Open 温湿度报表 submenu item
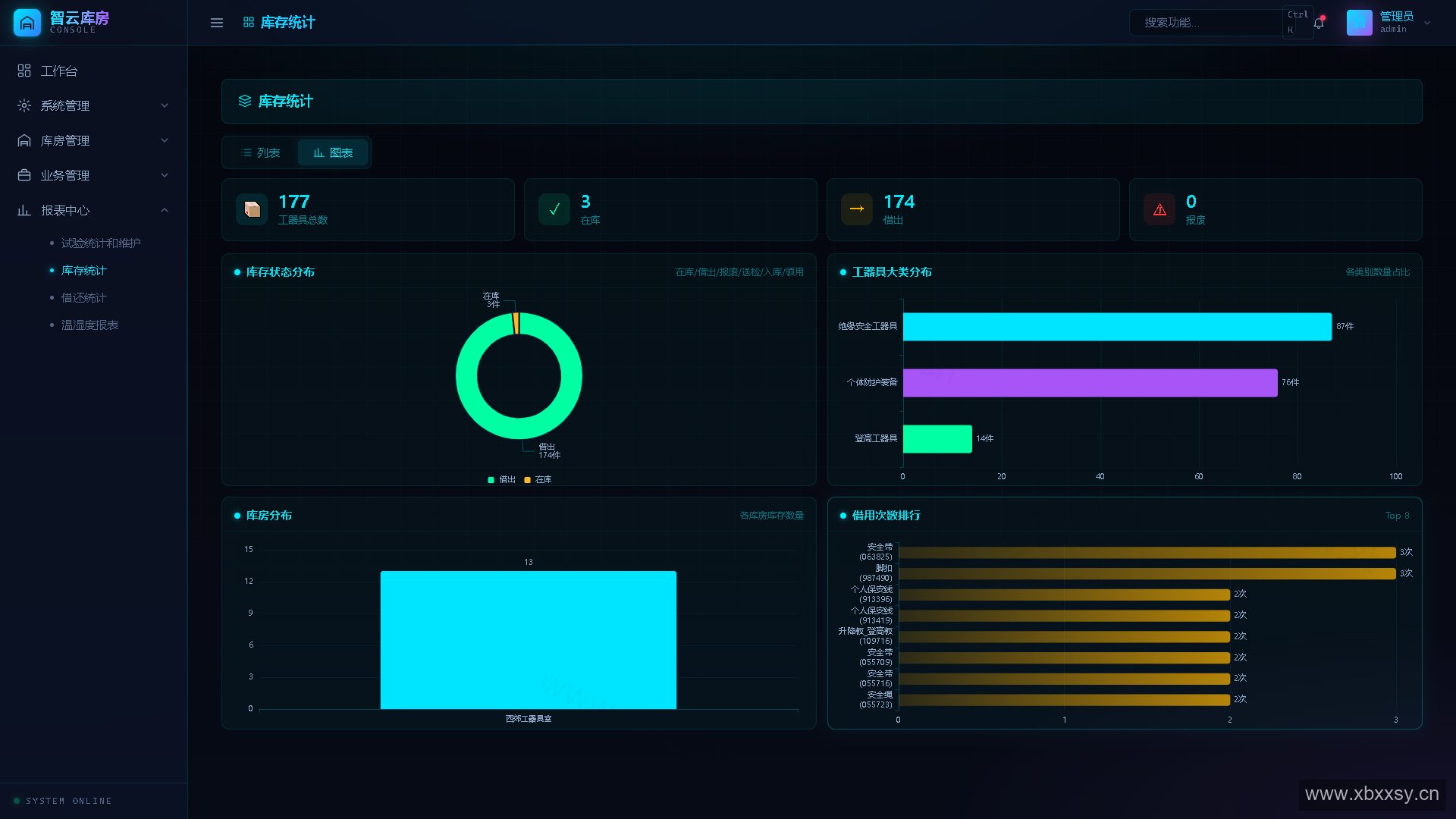 click(89, 325)
